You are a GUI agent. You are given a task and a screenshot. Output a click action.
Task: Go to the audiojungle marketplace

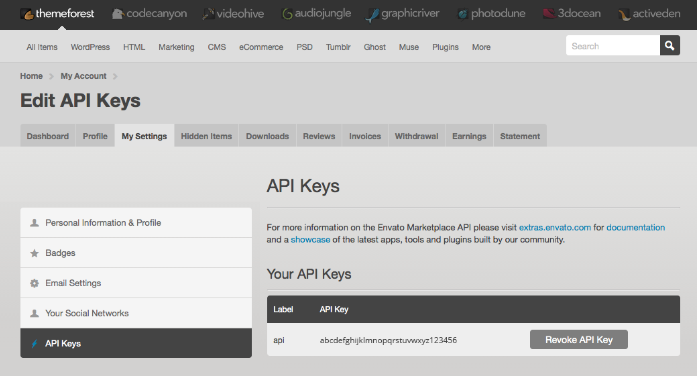click(x=316, y=14)
